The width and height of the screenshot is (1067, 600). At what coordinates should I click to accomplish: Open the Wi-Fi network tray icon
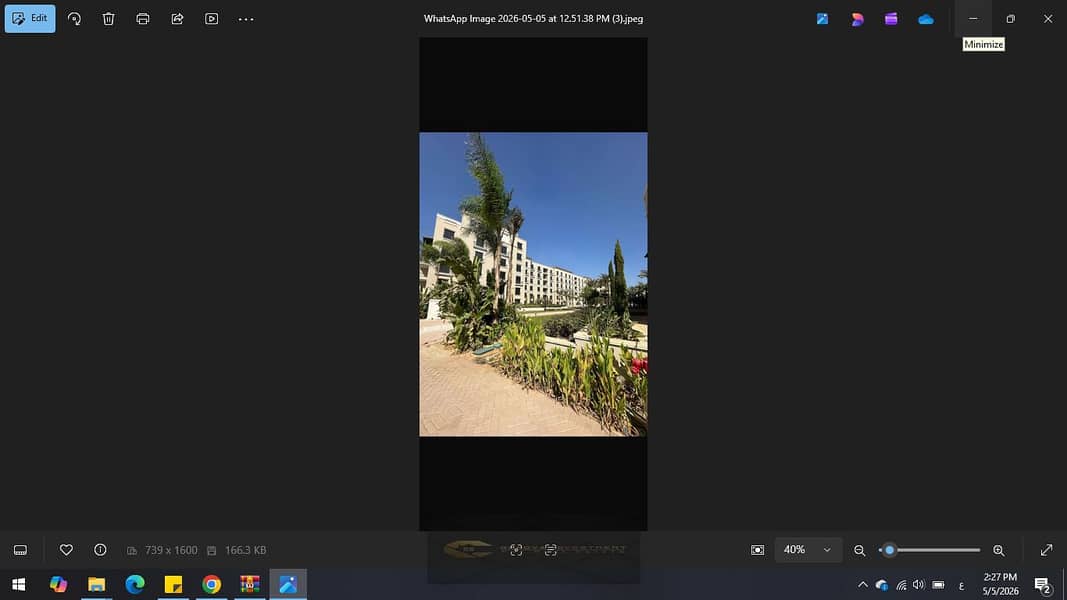[901, 584]
